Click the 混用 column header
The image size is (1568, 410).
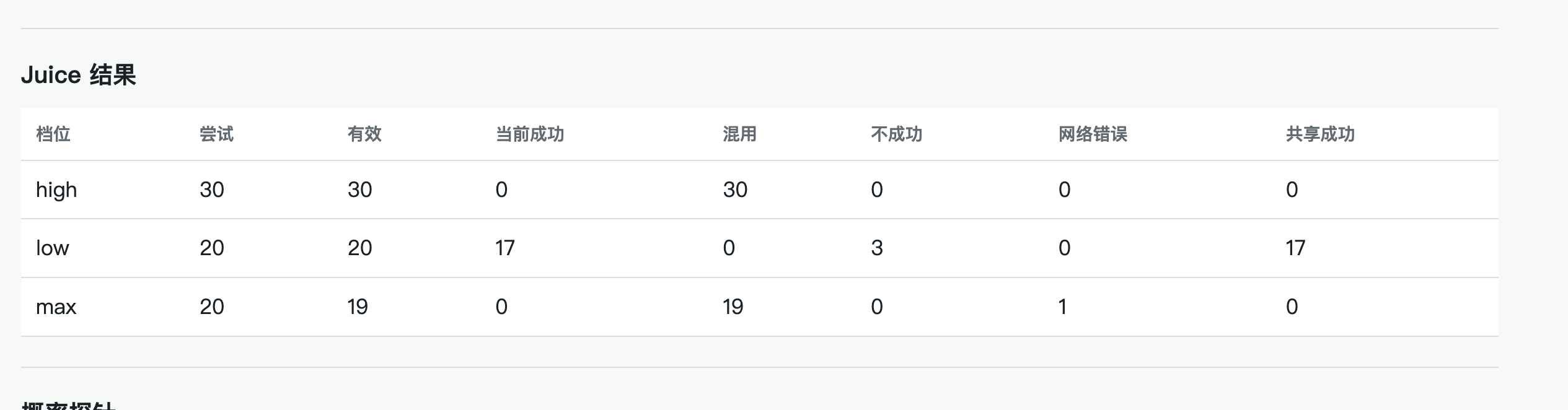tap(739, 134)
